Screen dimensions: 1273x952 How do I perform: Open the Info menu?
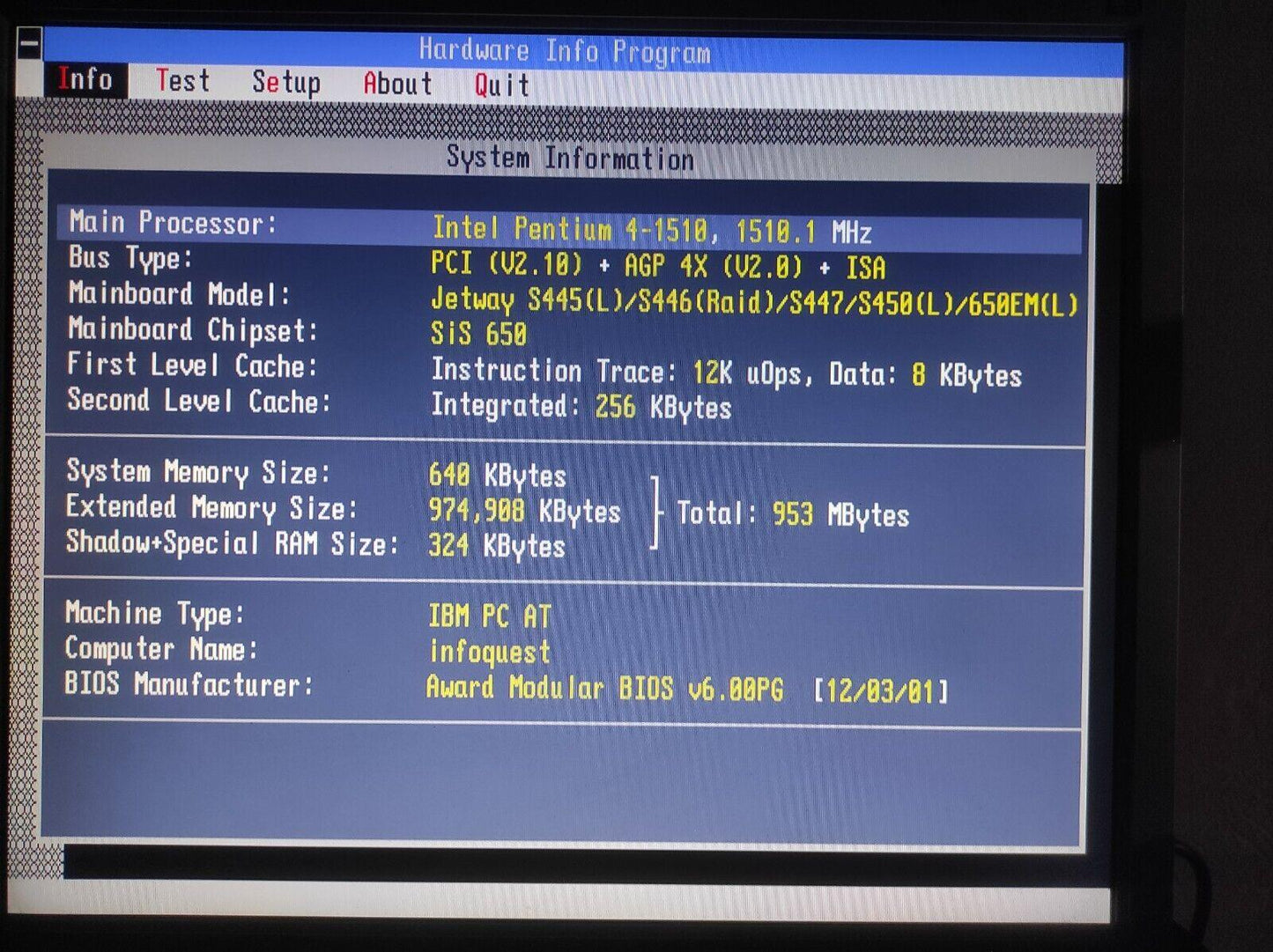pyautogui.click(x=85, y=80)
